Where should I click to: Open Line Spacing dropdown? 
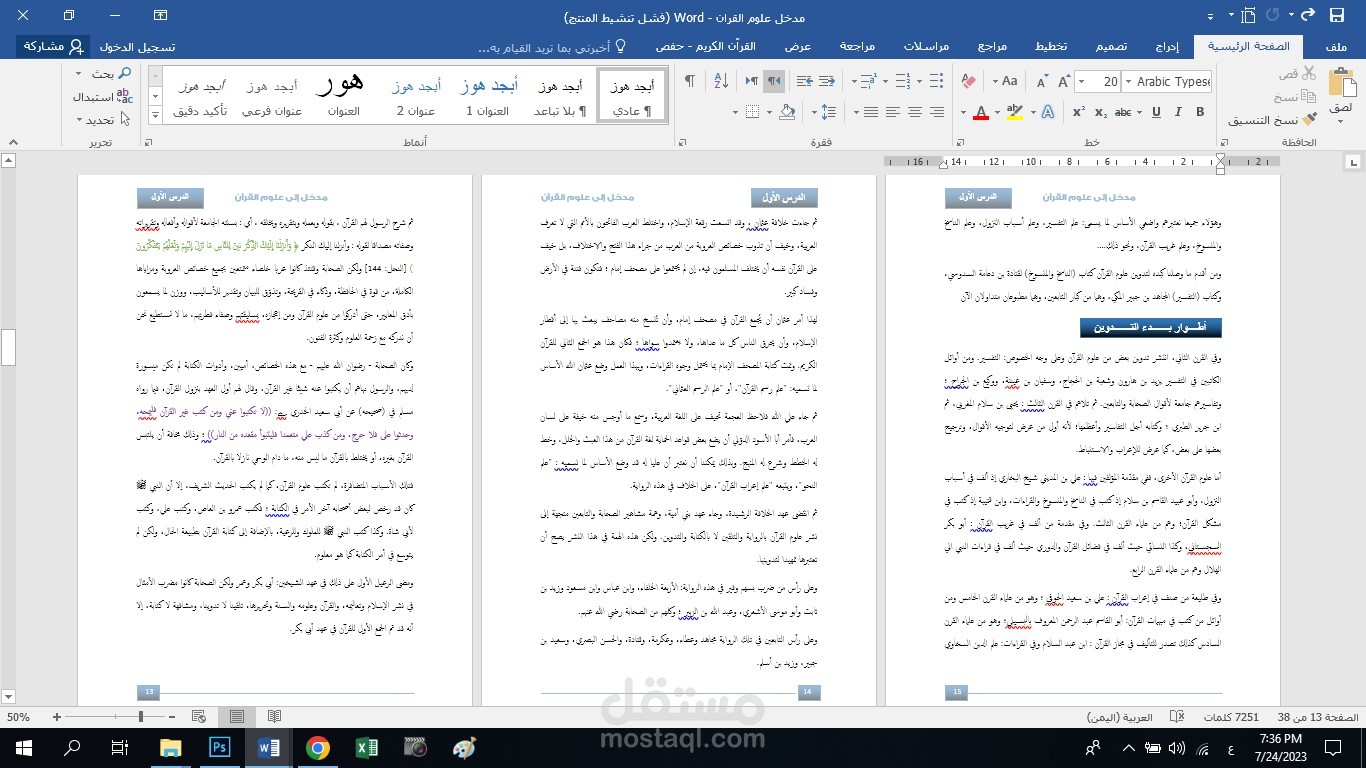point(826,112)
